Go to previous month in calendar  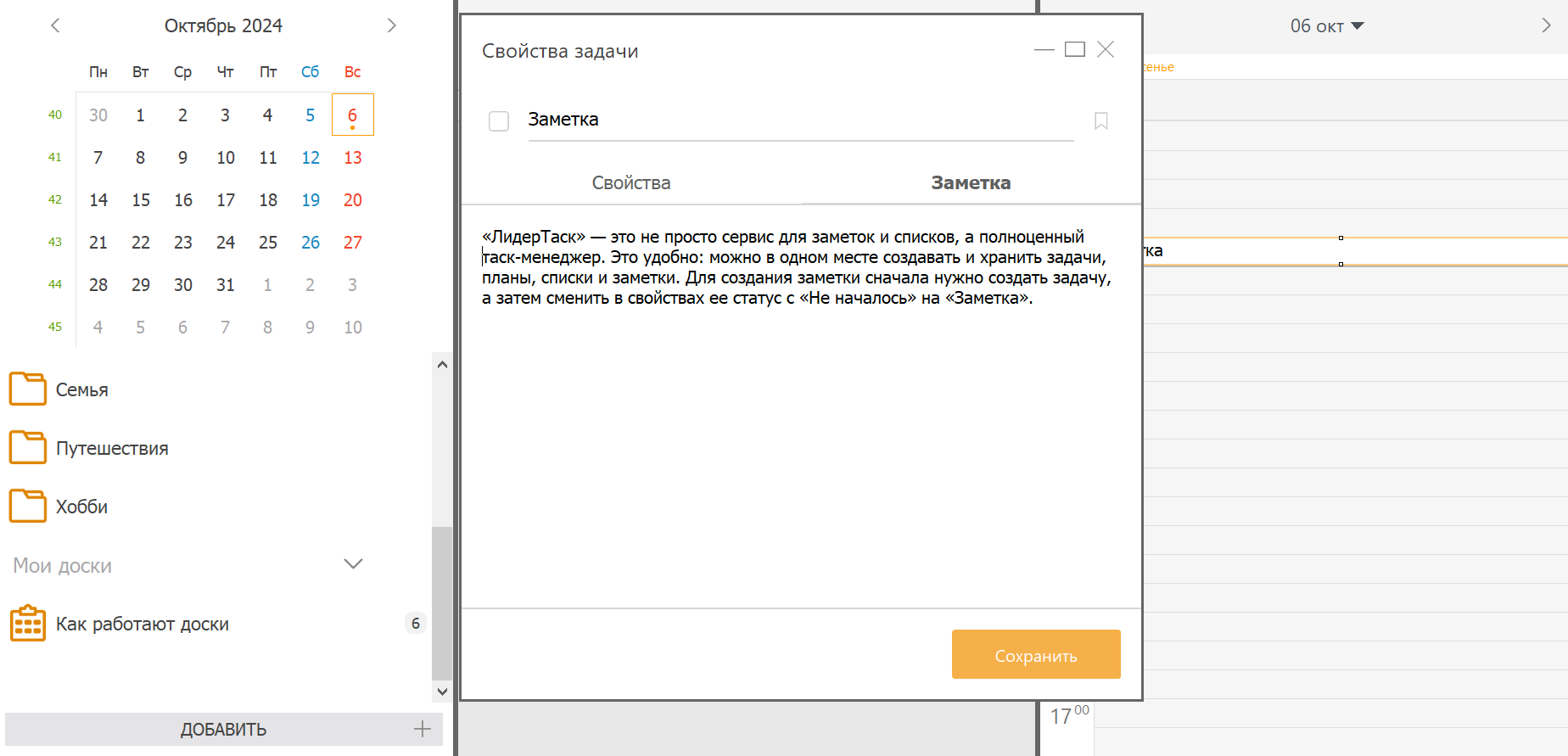click(x=55, y=25)
